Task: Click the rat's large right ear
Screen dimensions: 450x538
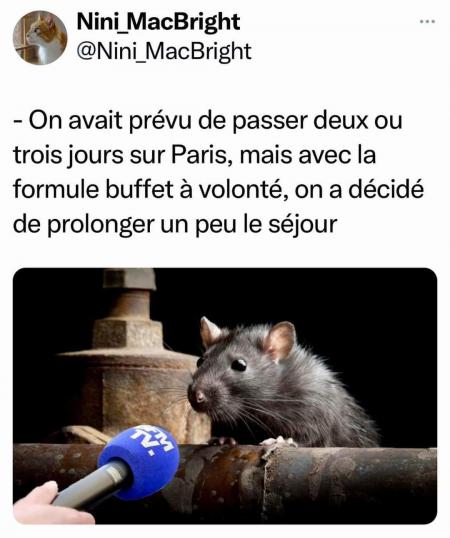Action: pos(280,341)
